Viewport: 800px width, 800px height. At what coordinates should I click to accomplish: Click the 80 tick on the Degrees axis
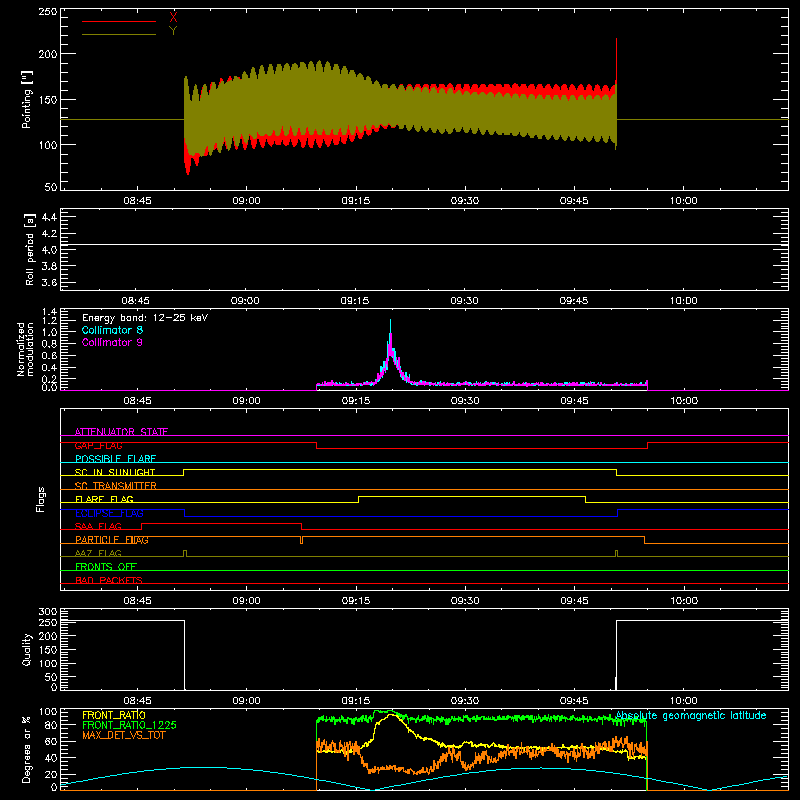point(51,726)
